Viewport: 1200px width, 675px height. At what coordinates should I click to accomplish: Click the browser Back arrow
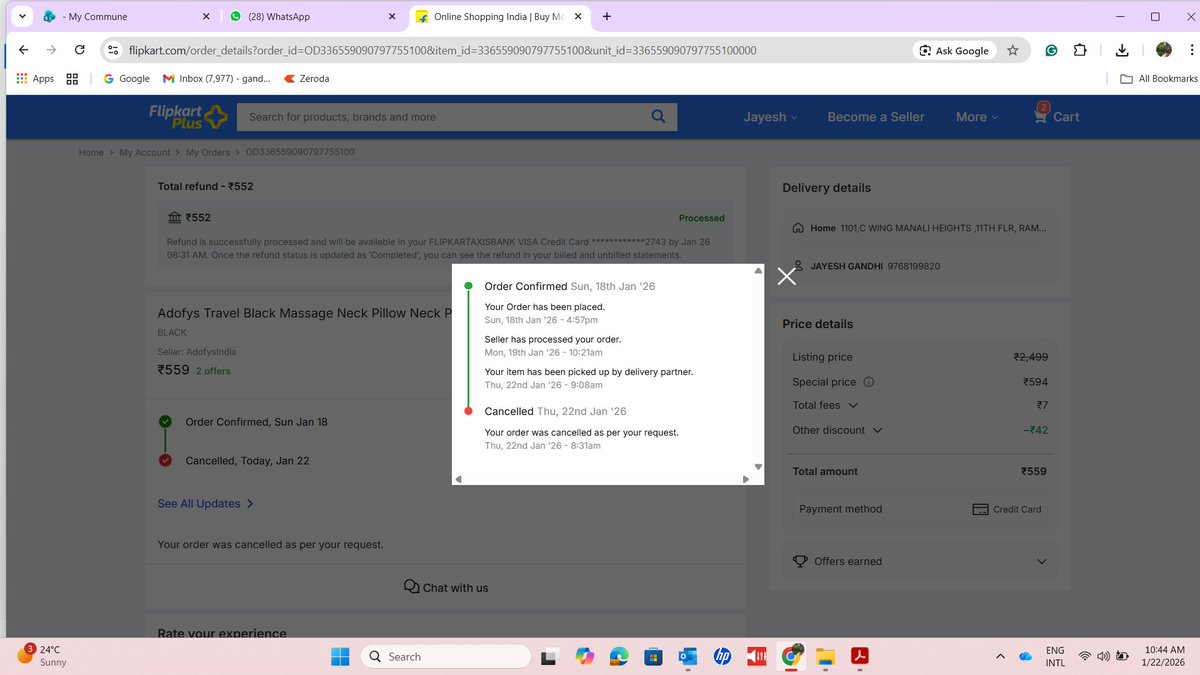click(23, 50)
